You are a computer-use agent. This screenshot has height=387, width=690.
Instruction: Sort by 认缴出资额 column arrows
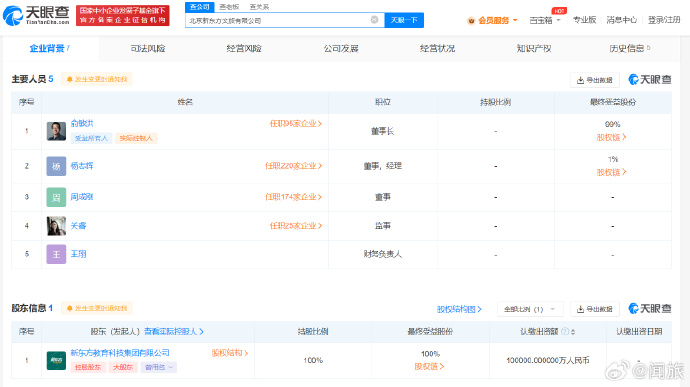tap(573, 332)
